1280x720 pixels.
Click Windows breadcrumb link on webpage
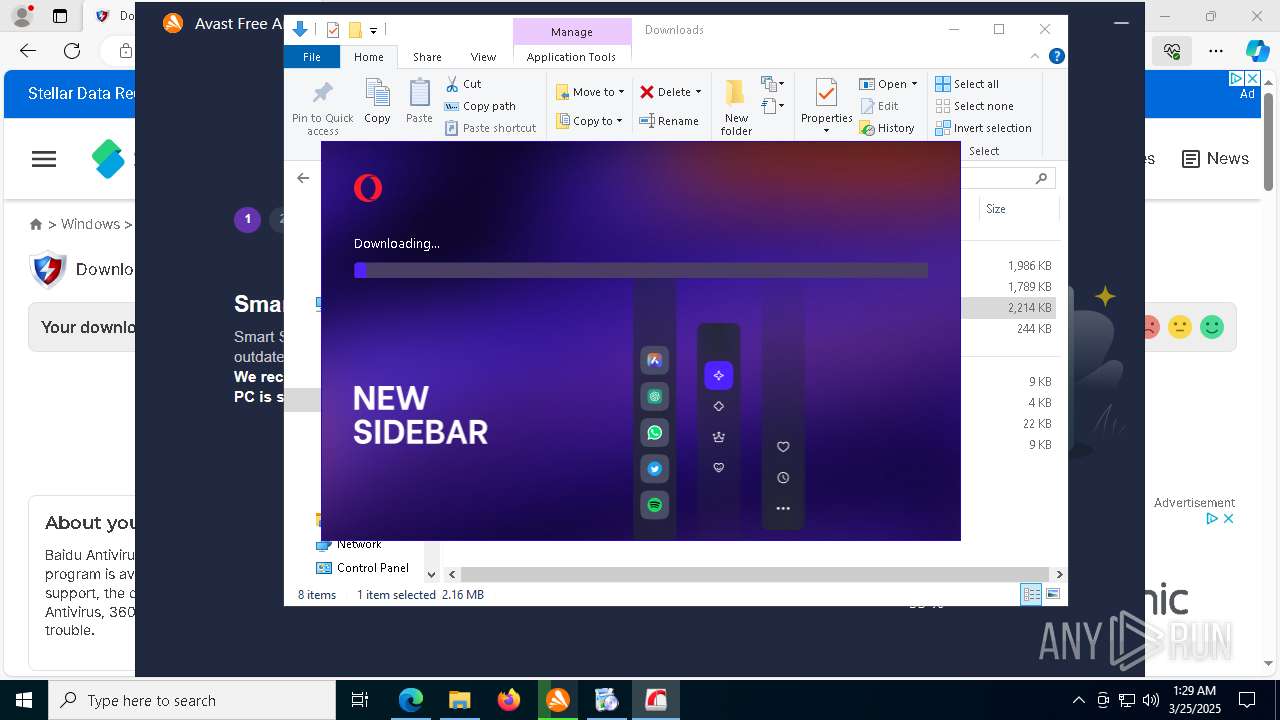(90, 224)
